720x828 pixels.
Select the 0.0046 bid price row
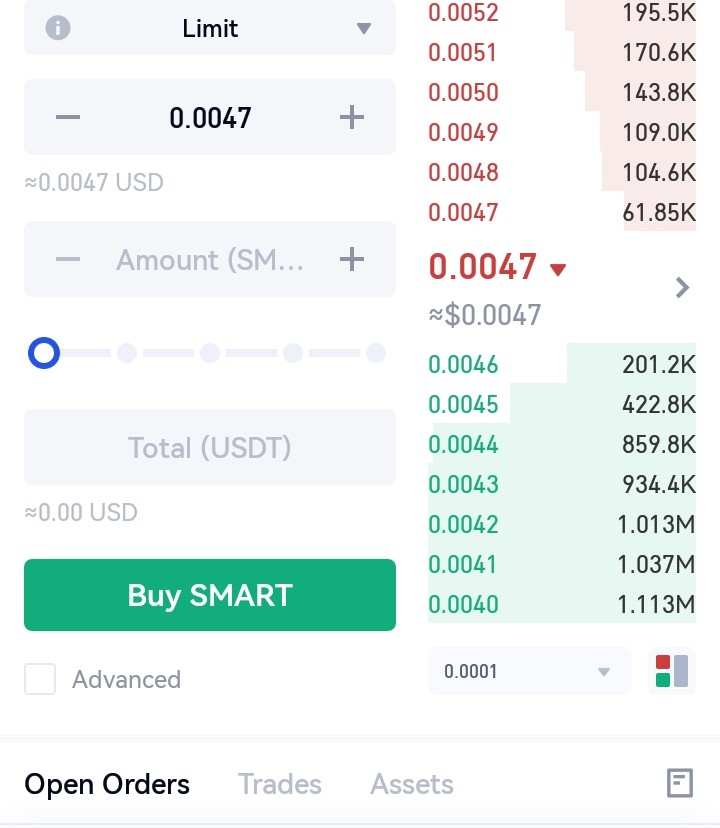pos(562,364)
